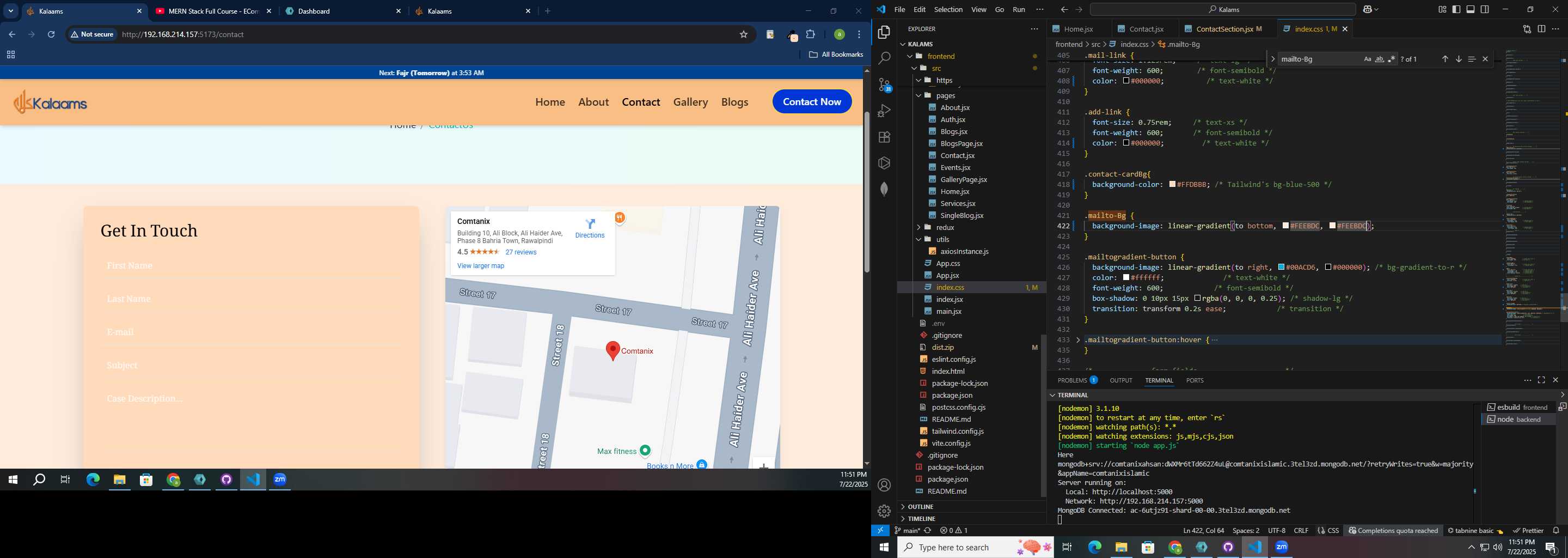Open the Run menu

pyautogui.click(x=1019, y=10)
